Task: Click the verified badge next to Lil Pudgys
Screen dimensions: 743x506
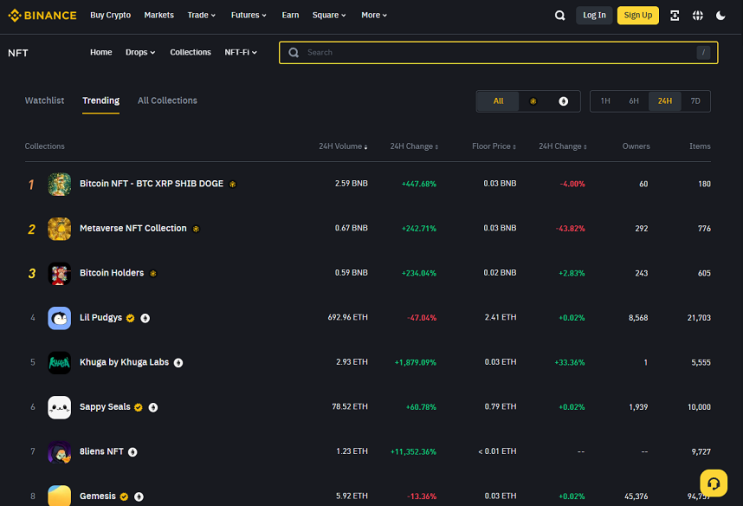Action: point(130,318)
